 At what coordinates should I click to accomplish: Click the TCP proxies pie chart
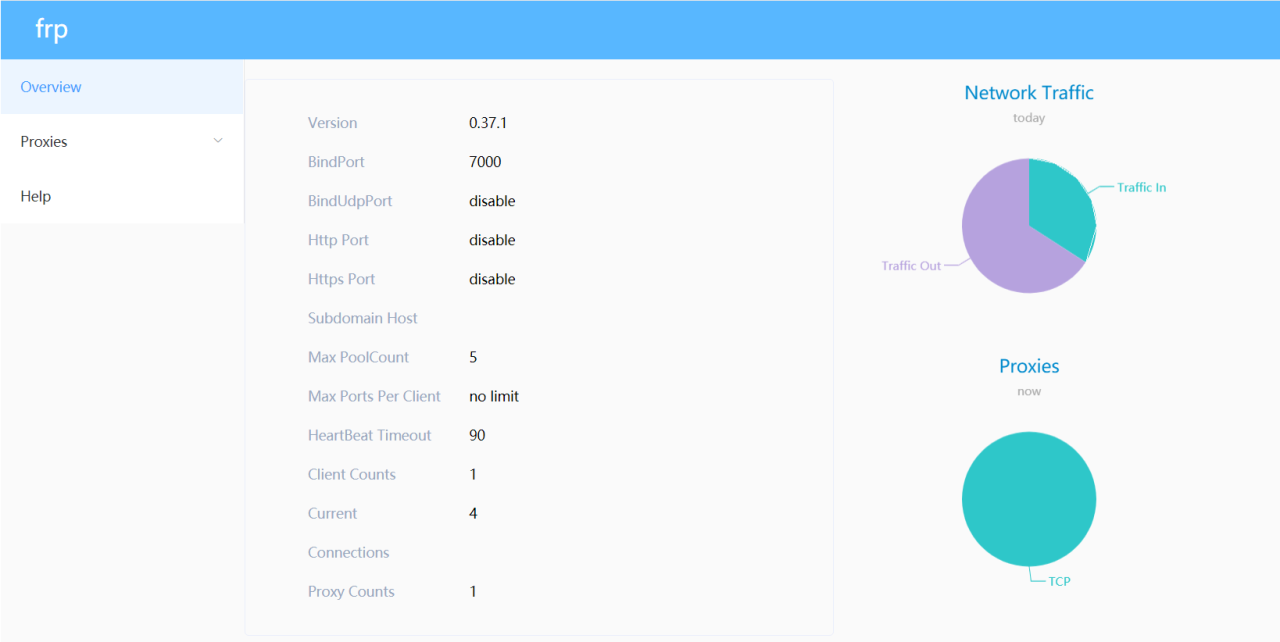(1029, 499)
